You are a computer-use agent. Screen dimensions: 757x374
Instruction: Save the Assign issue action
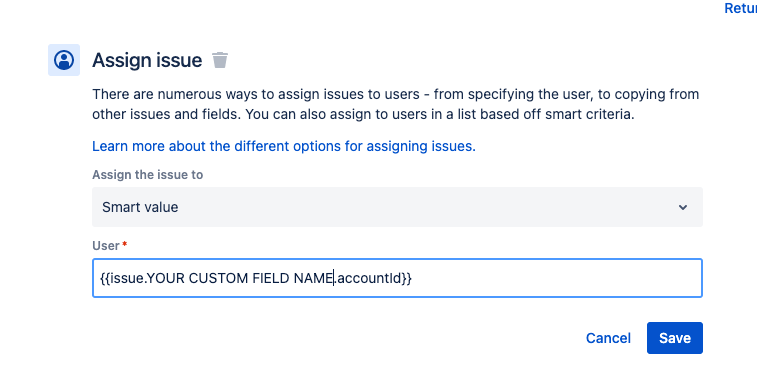tap(674, 338)
